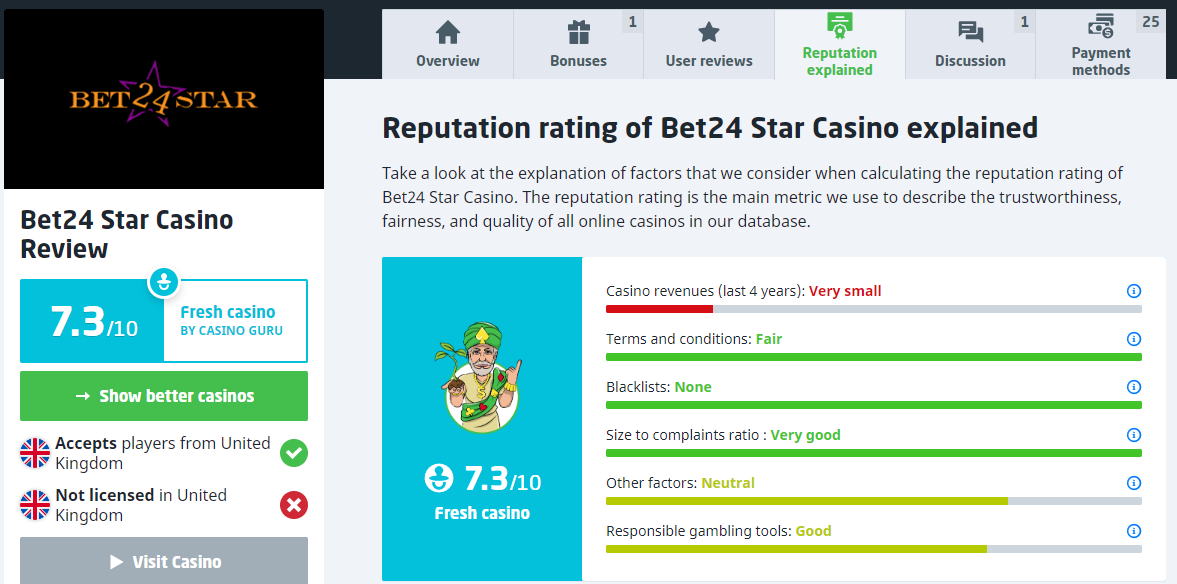Open info icon next to Blacklists
The width and height of the screenshot is (1177, 584).
tap(1134, 387)
